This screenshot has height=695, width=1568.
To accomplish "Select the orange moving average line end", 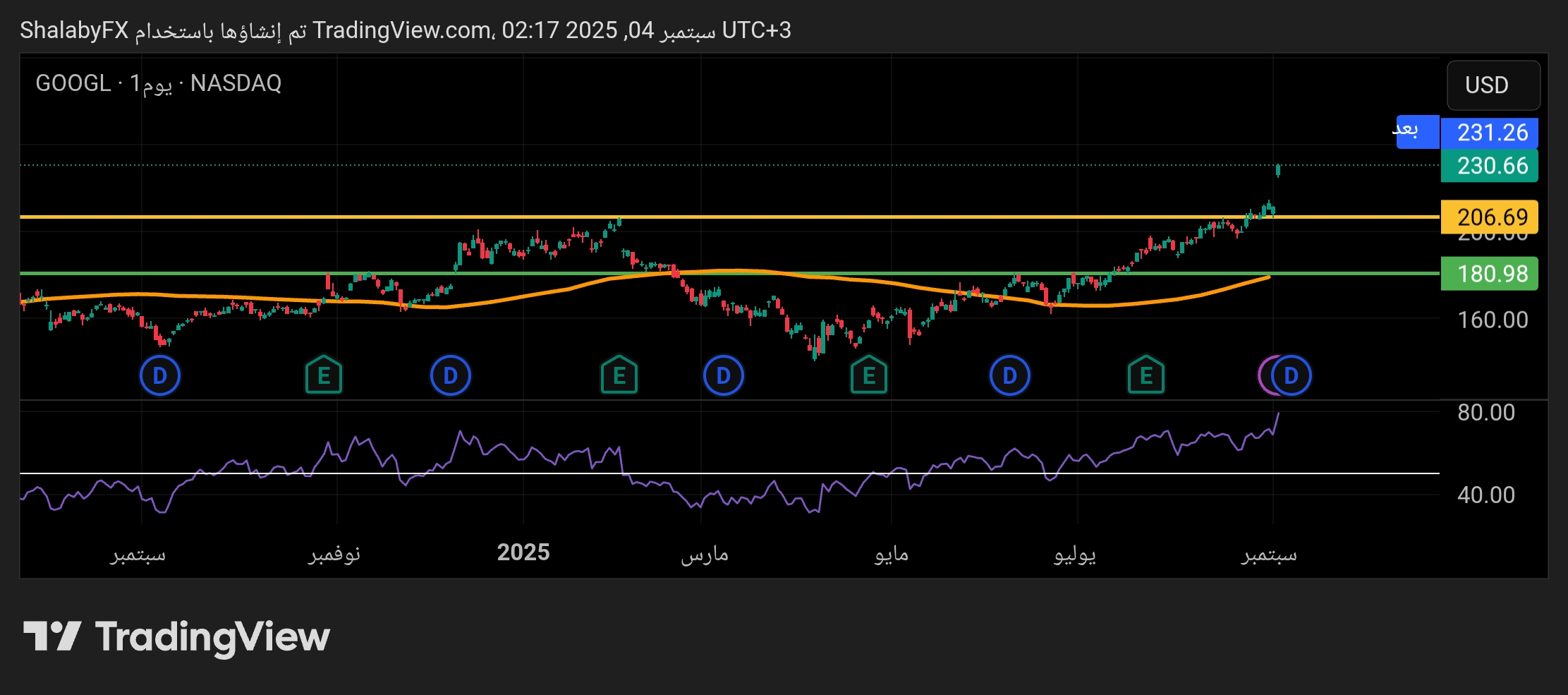I will [1268, 277].
